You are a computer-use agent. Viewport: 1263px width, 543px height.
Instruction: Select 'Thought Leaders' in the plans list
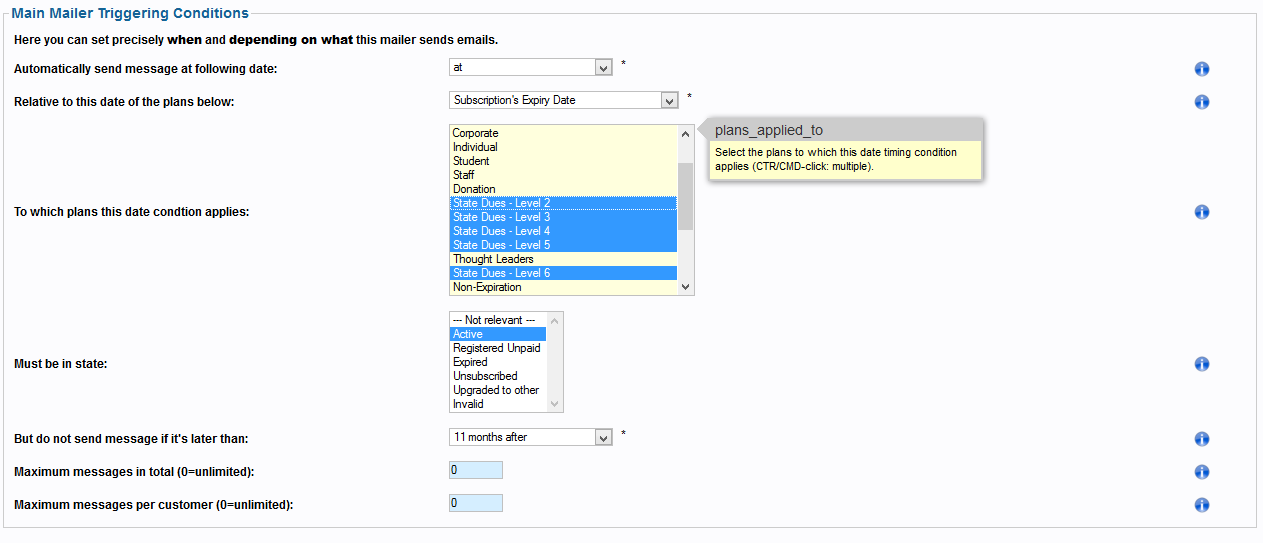pyautogui.click(x=563, y=259)
